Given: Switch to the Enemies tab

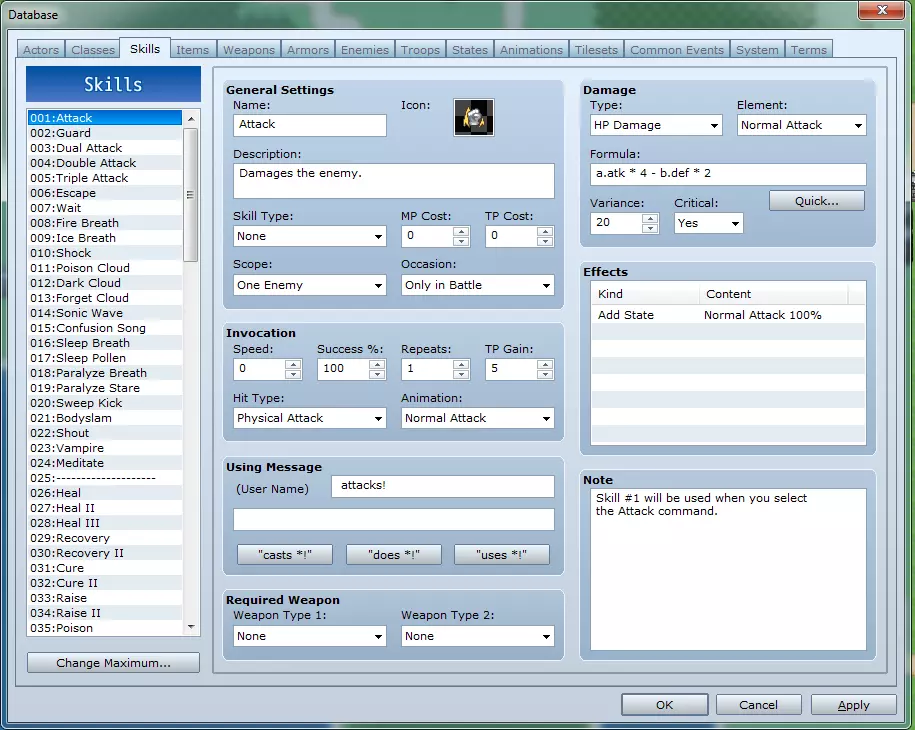Looking at the screenshot, I should tap(365, 50).
